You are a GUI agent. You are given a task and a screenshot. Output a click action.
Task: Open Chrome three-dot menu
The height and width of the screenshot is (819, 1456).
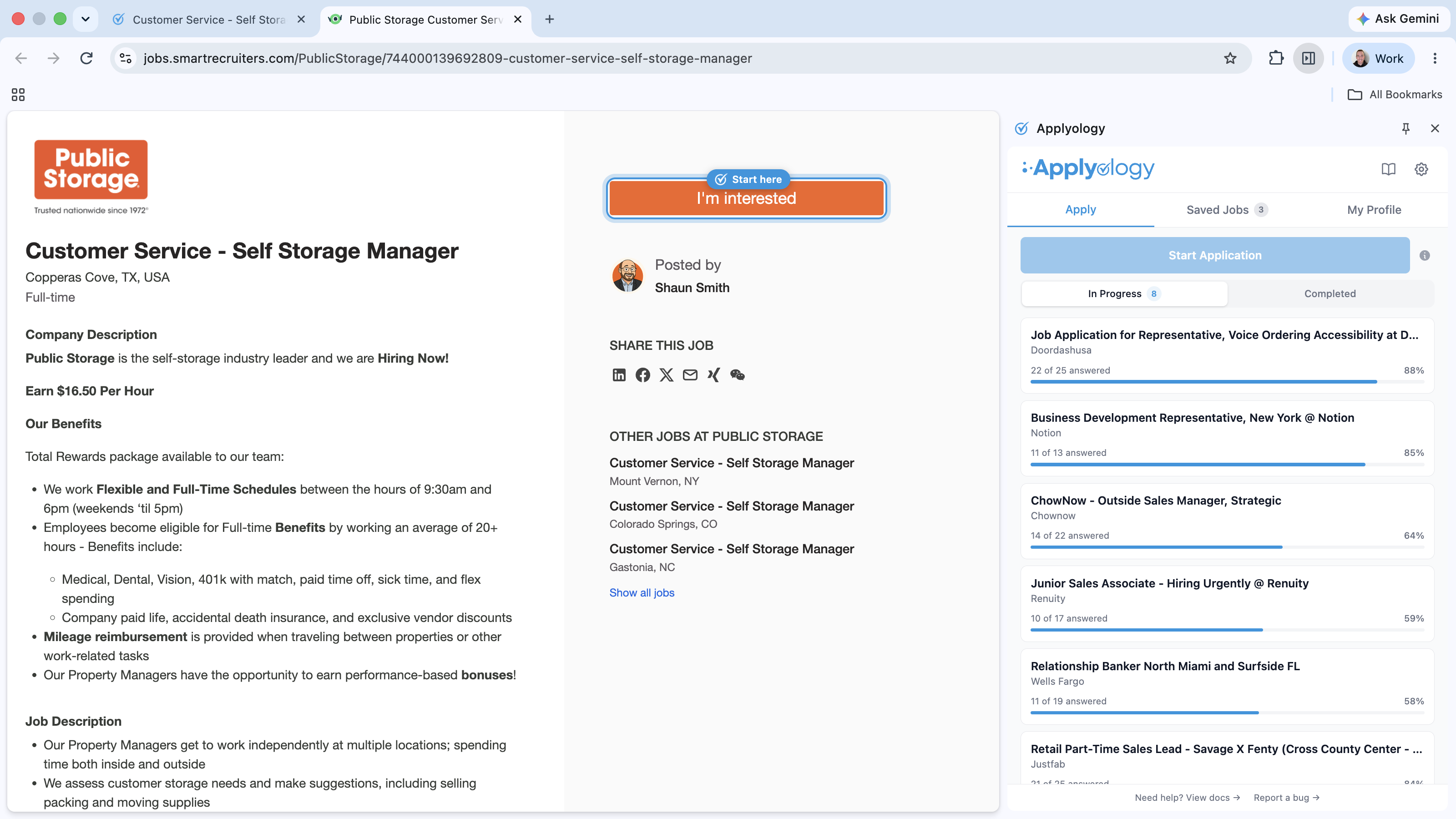[1435, 58]
